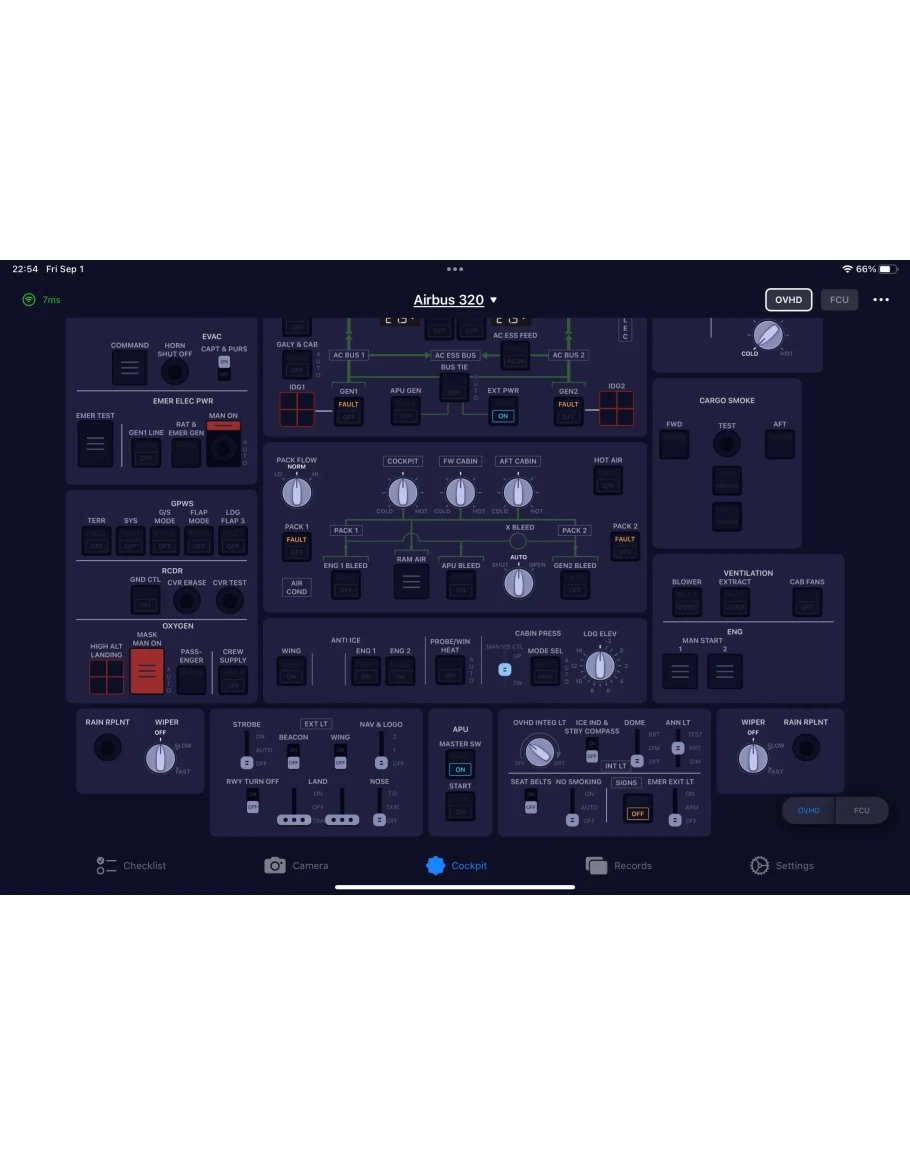910x1155 pixels.
Task: Select the OVHD panel button in the top bar
Action: pyautogui.click(x=788, y=300)
